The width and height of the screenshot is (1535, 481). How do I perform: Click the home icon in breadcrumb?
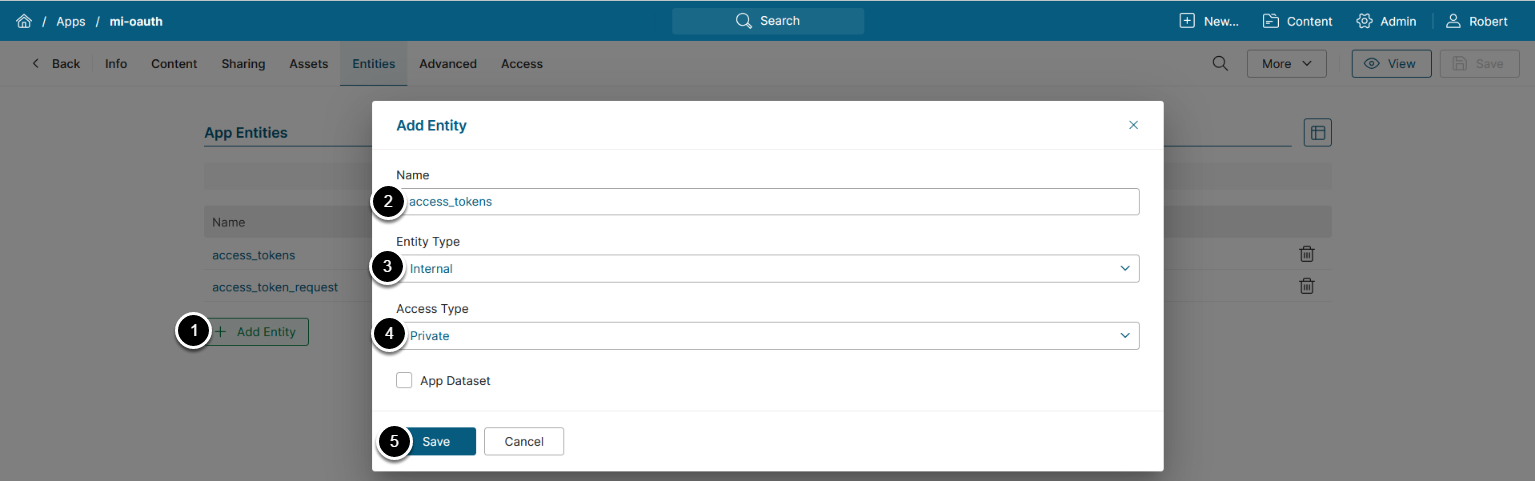click(24, 21)
